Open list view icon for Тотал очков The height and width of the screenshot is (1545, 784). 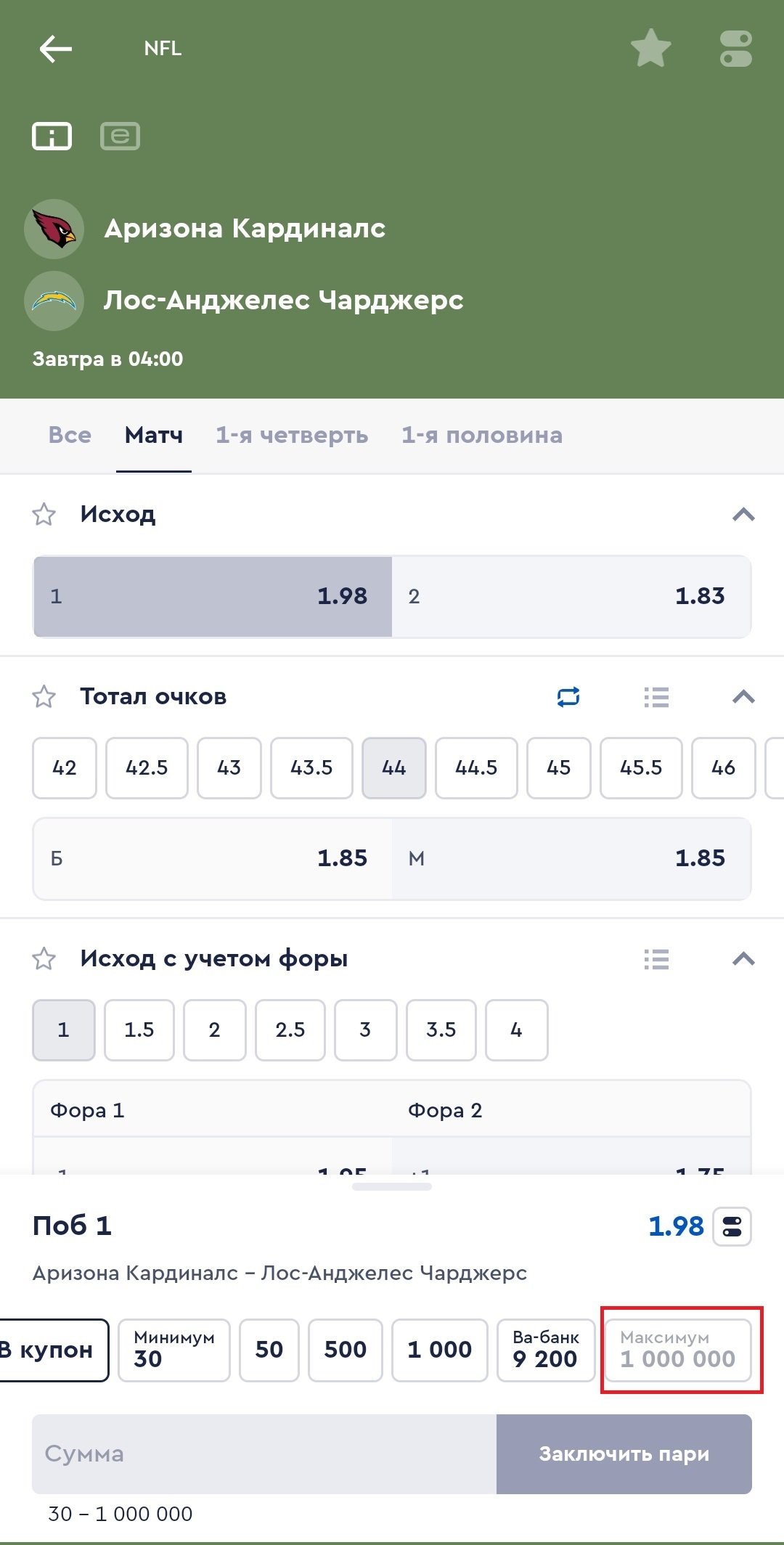point(656,697)
